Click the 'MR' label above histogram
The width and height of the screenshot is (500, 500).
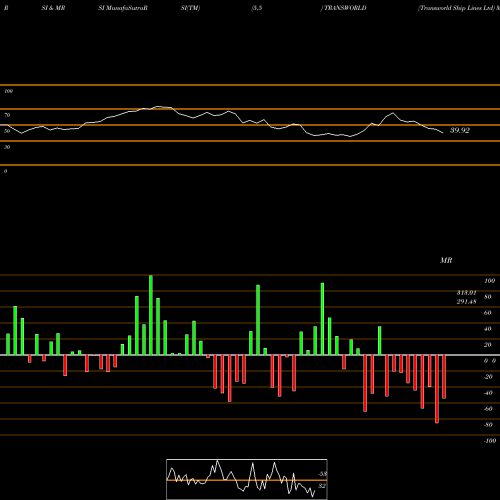pyautogui.click(x=446, y=260)
